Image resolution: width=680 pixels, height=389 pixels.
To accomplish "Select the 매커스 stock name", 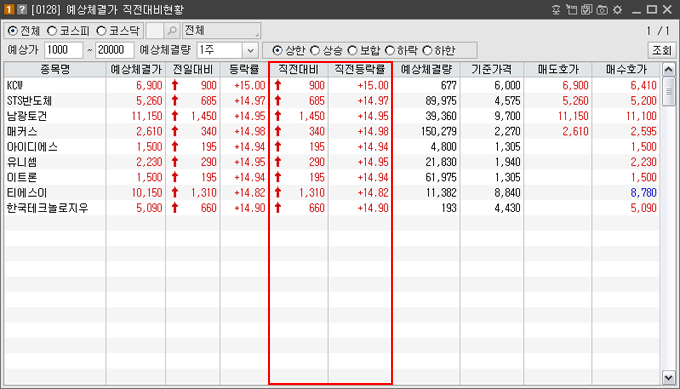I will (x=22, y=131).
